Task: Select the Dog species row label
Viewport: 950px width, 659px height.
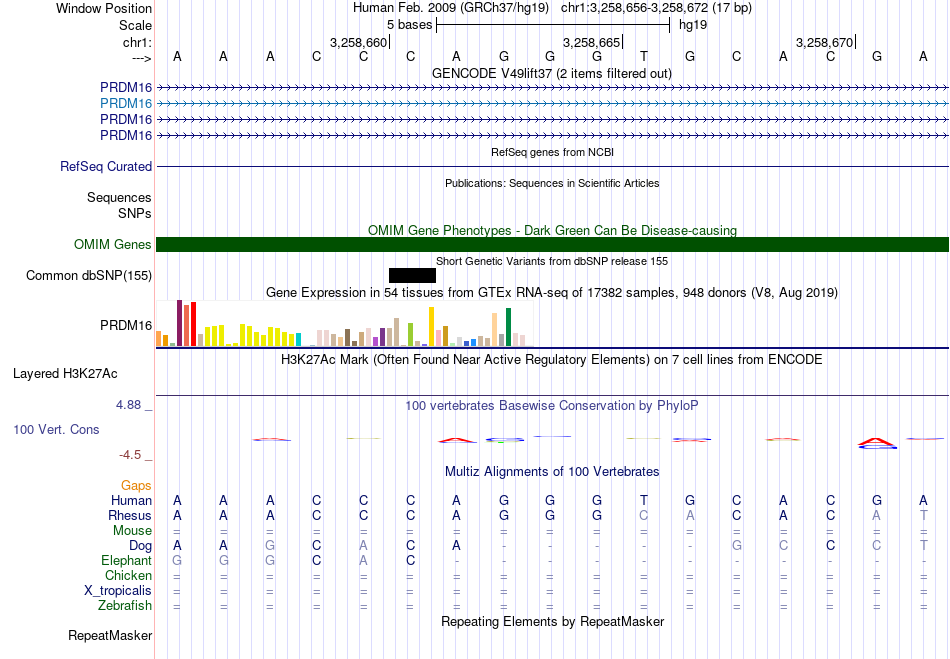Action: tap(141, 546)
